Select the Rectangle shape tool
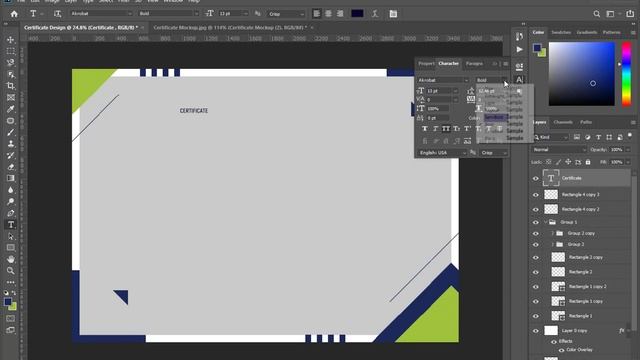640x360 pixels. coord(11,247)
